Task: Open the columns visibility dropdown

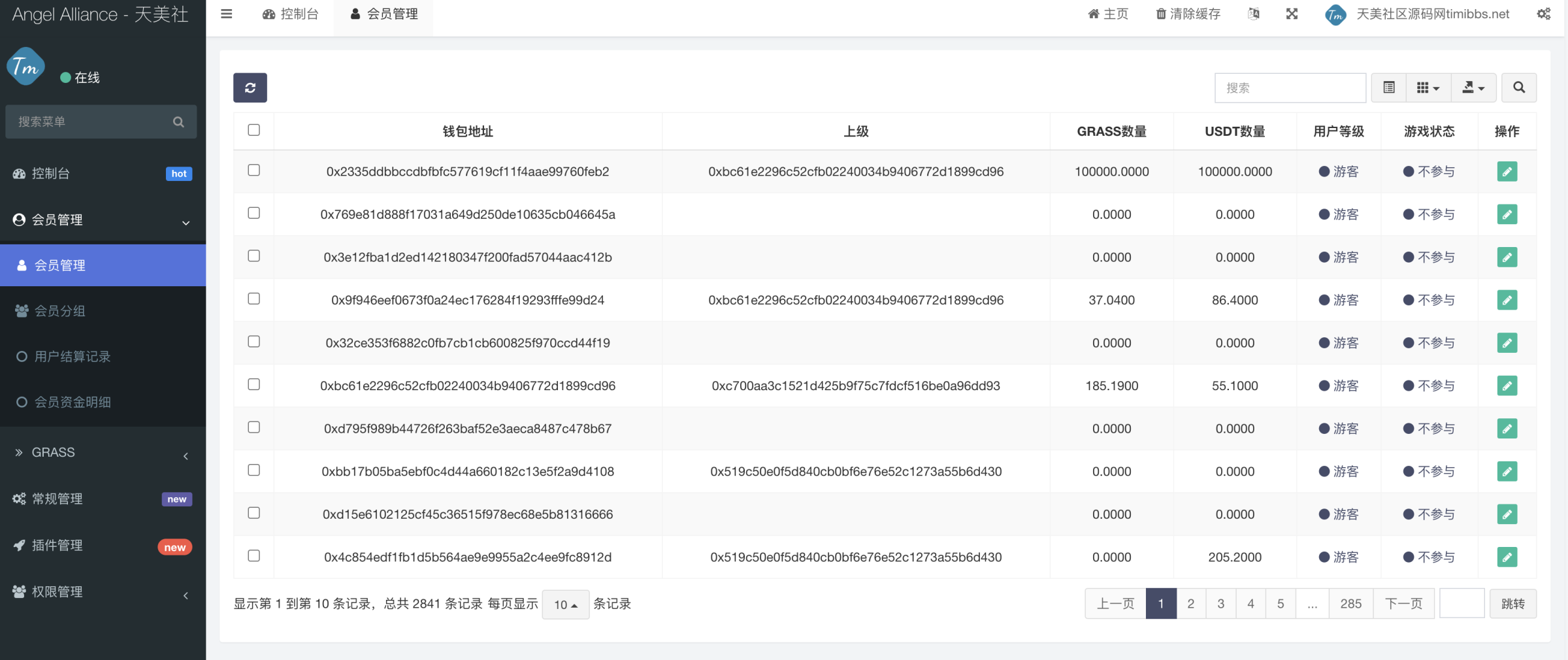Action: [1428, 88]
